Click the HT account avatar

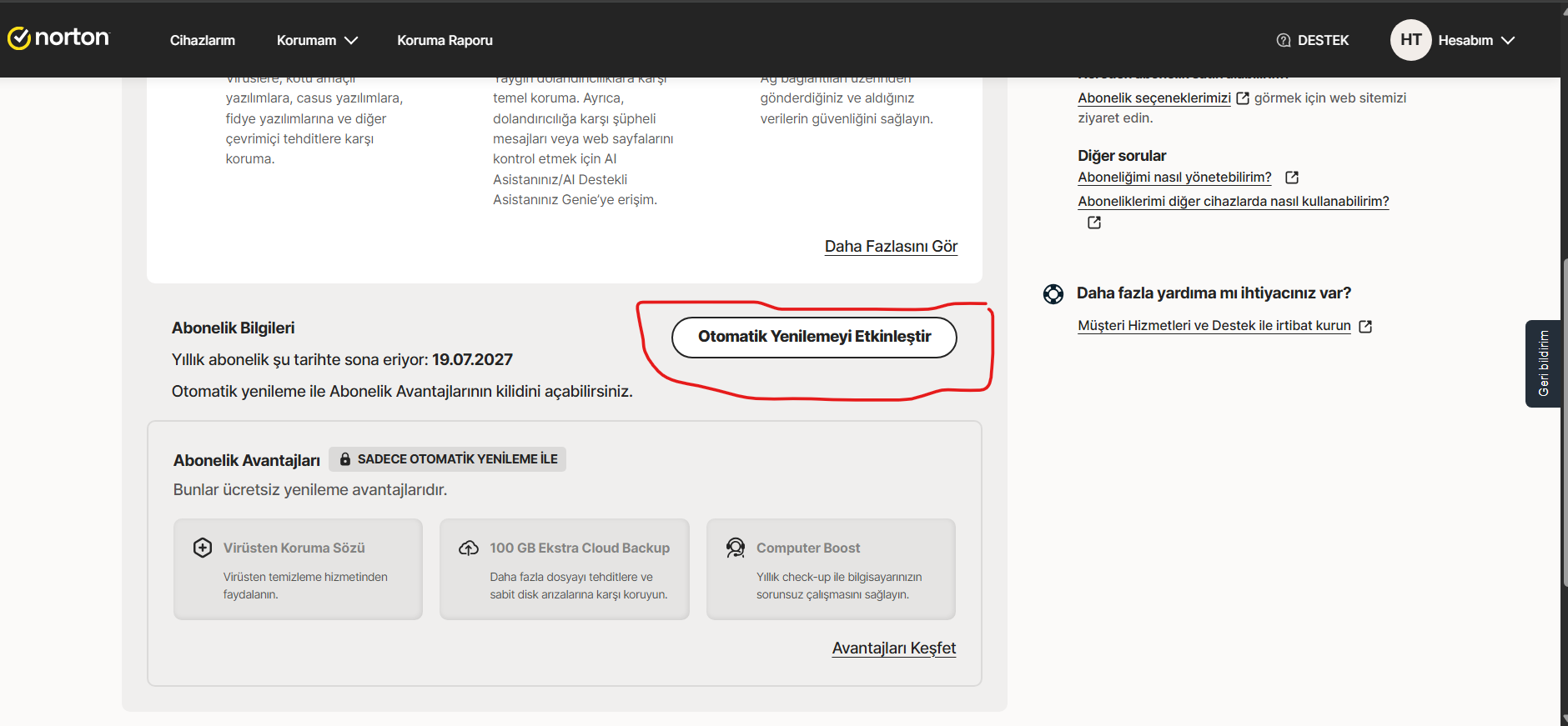point(1411,40)
